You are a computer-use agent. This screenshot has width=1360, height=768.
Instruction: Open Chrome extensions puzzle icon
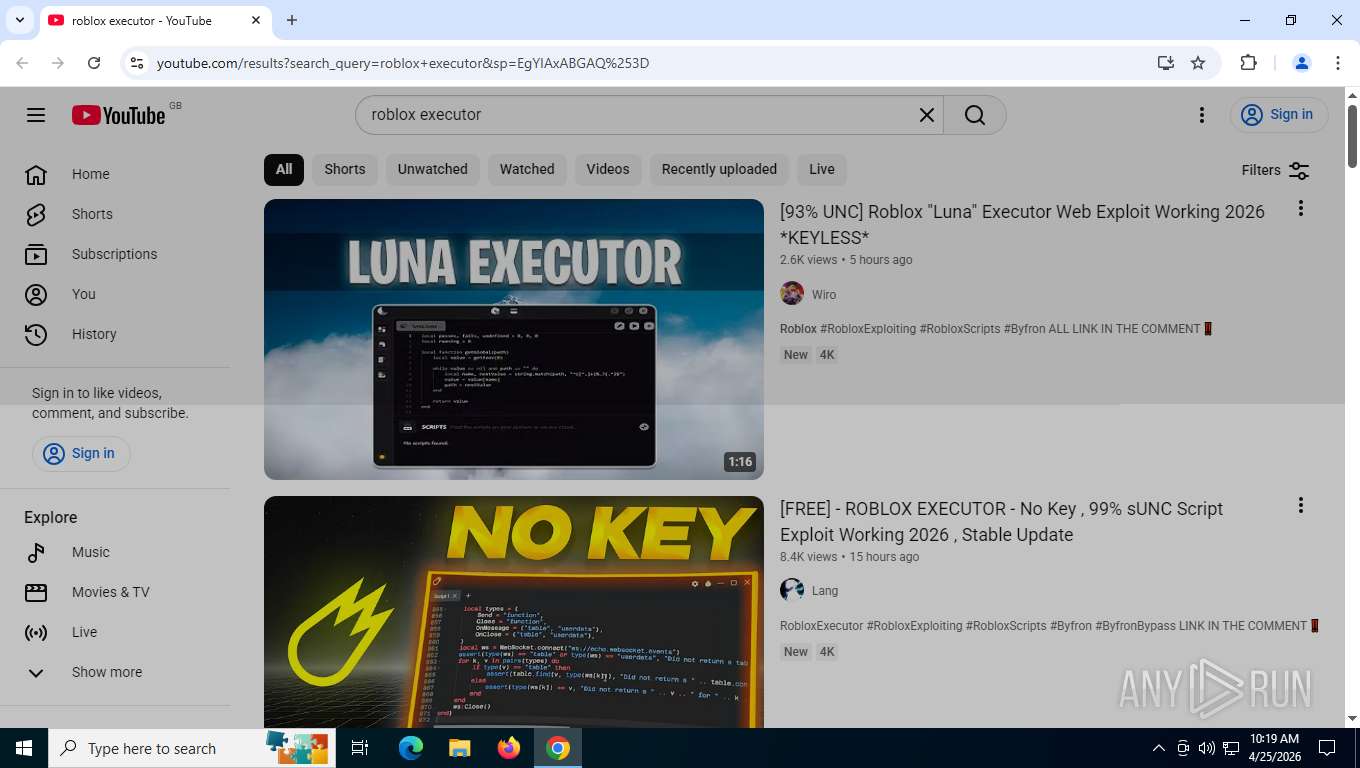1248,63
